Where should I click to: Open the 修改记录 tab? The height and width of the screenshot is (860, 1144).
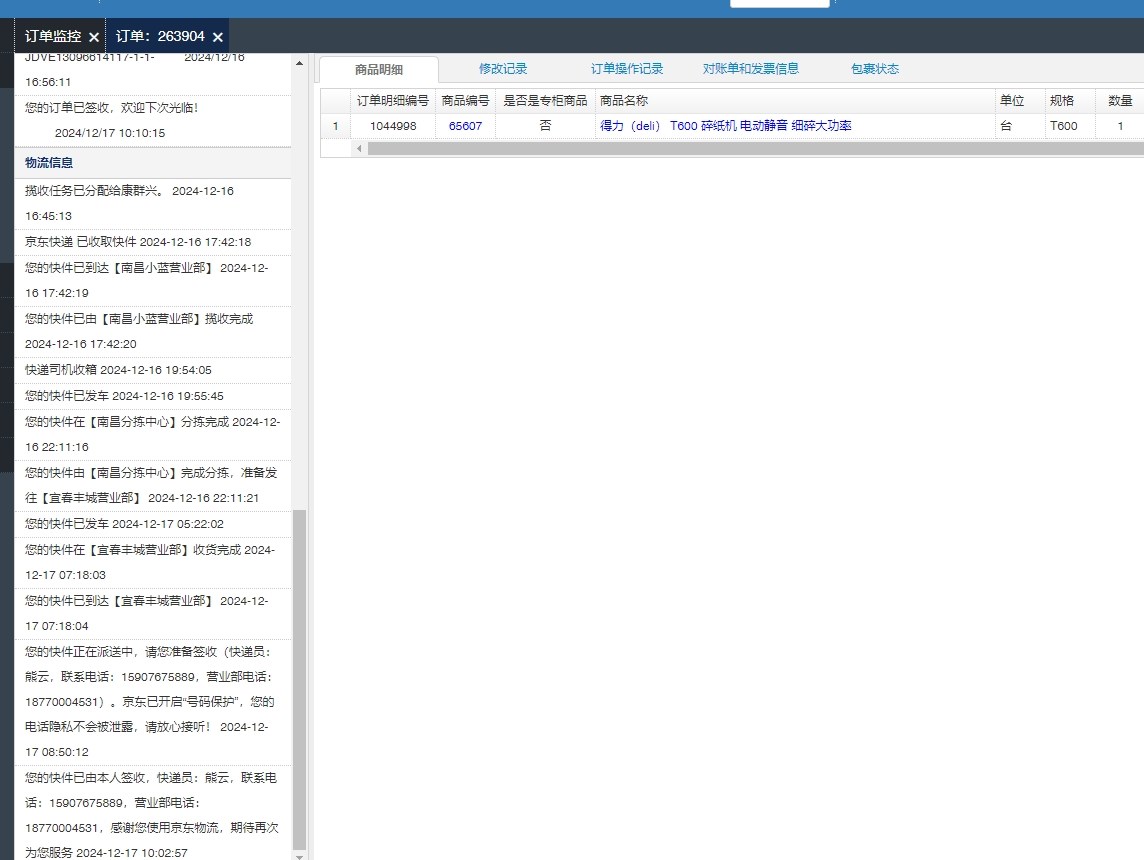point(503,69)
